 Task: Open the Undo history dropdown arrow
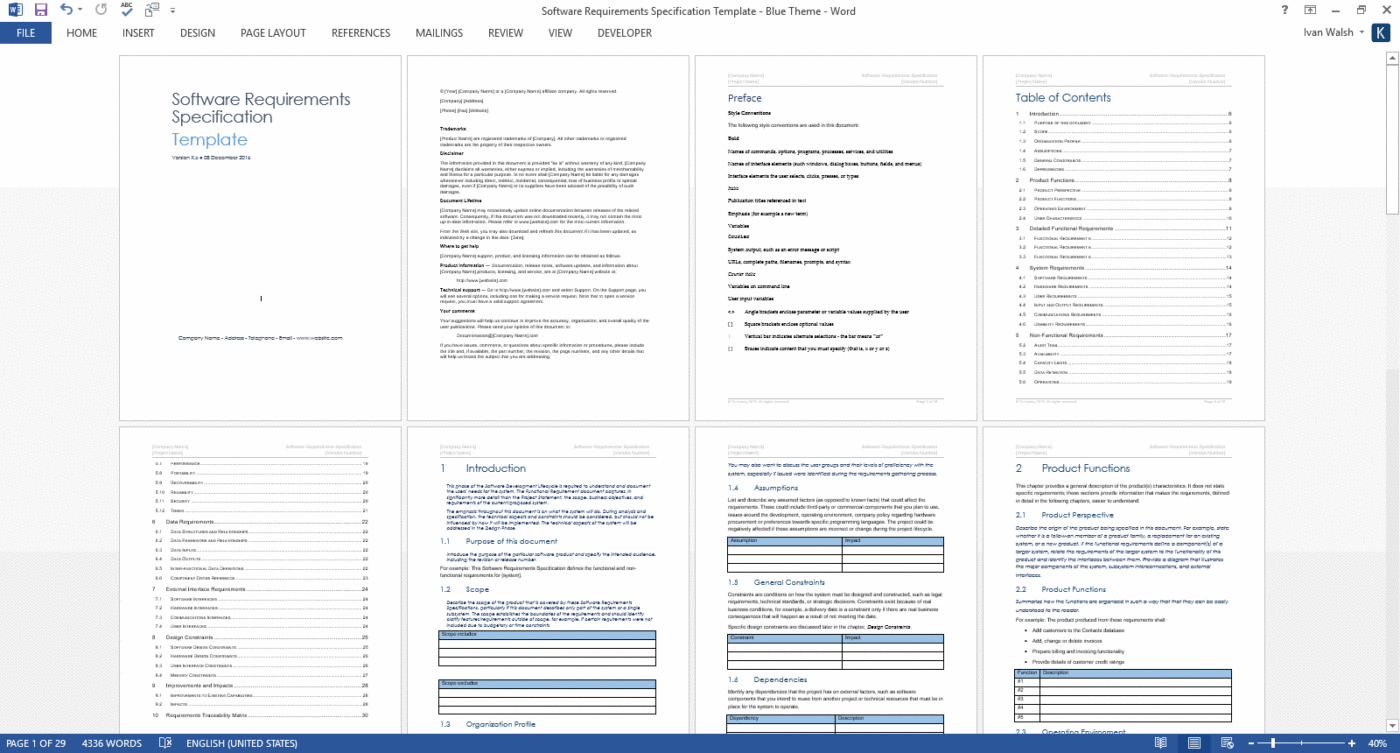pos(80,10)
